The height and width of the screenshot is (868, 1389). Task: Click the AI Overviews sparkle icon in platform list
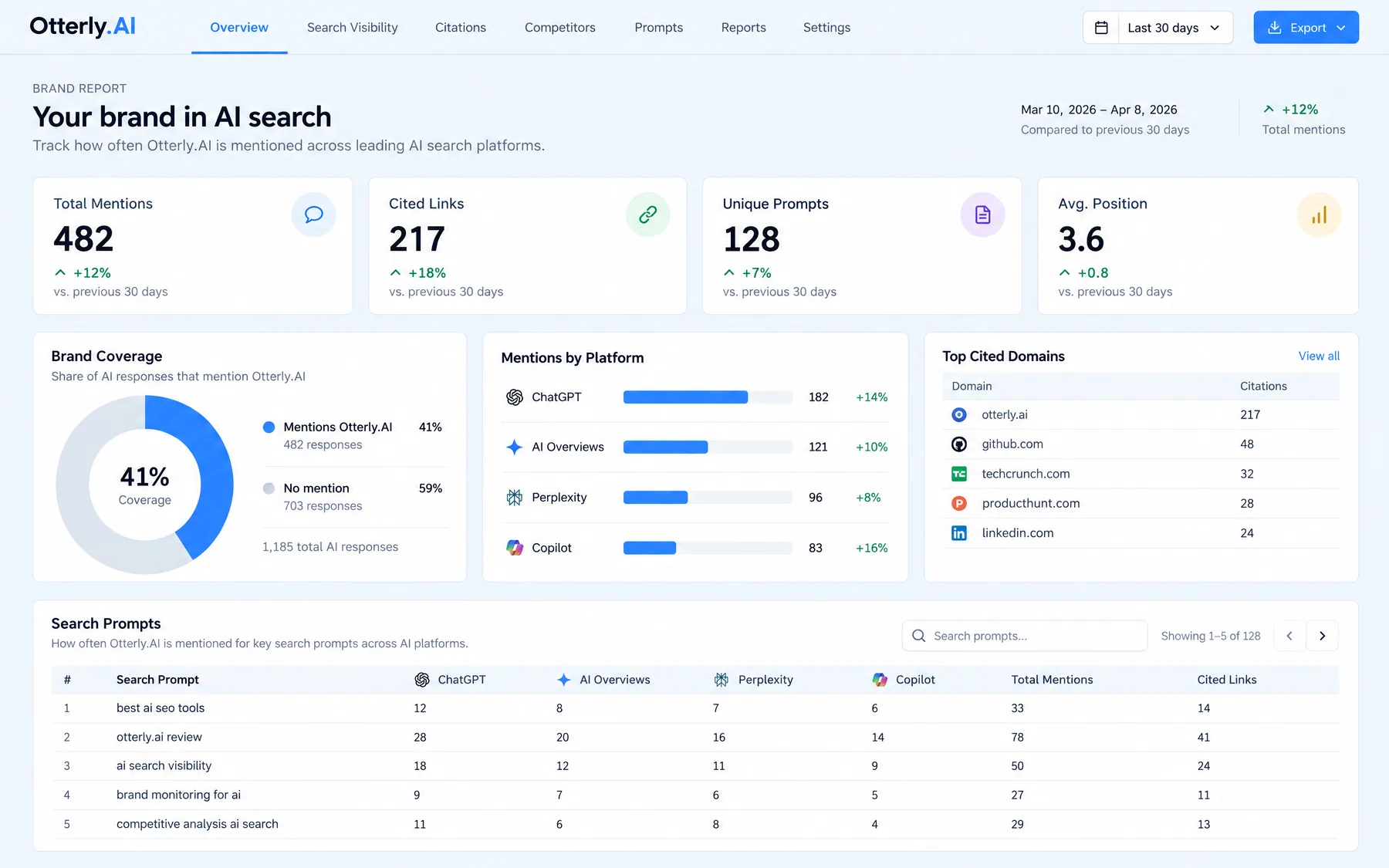click(x=515, y=447)
